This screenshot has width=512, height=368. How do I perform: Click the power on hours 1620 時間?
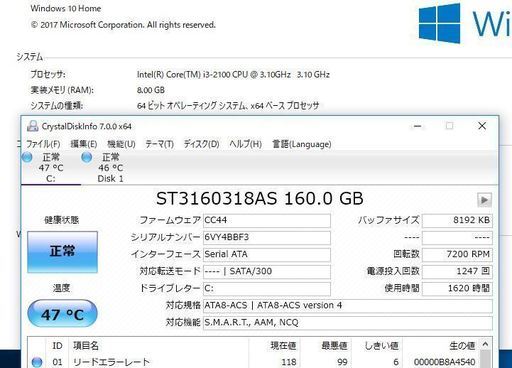tap(457, 288)
